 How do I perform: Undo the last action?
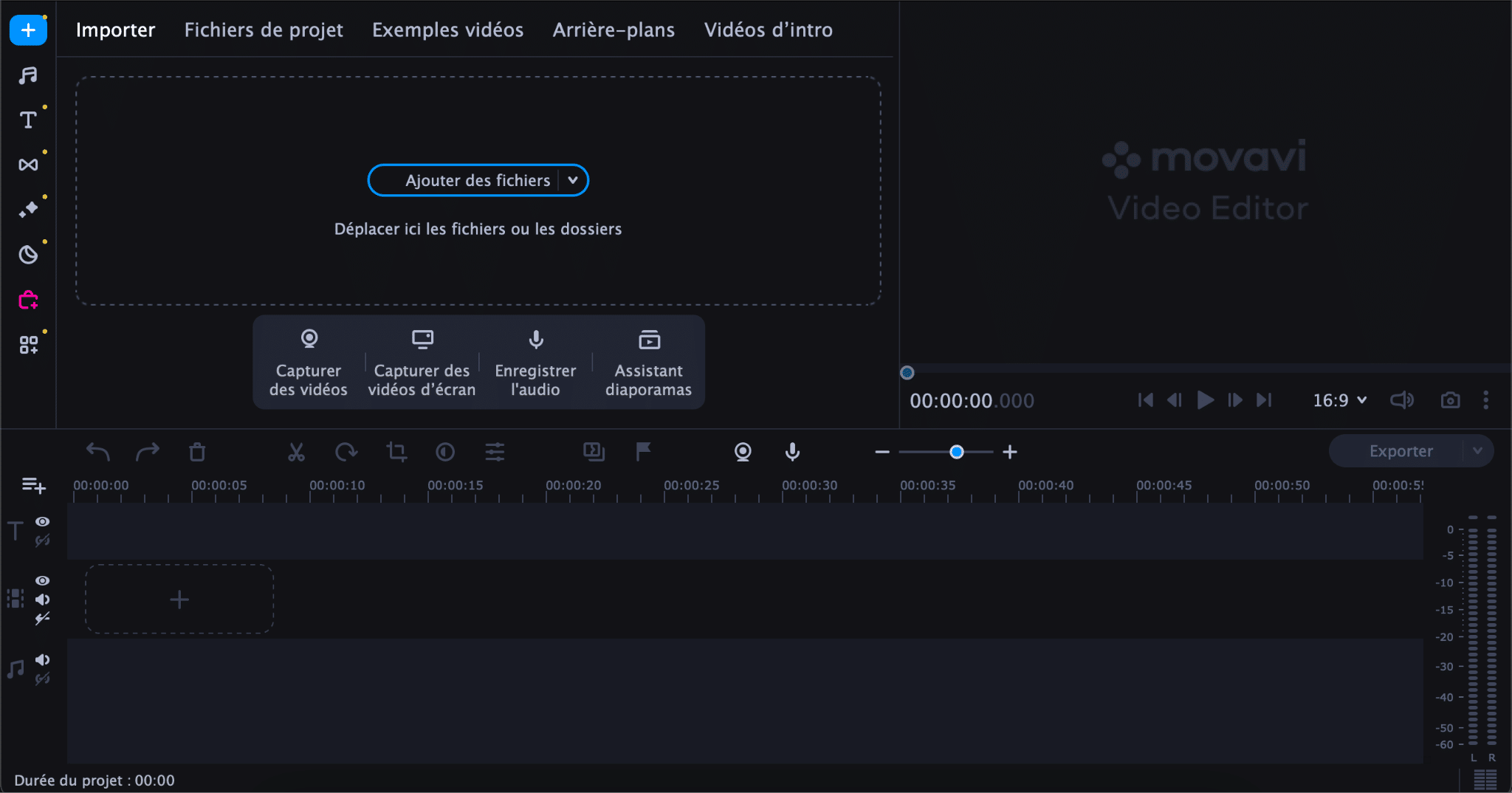point(98,451)
